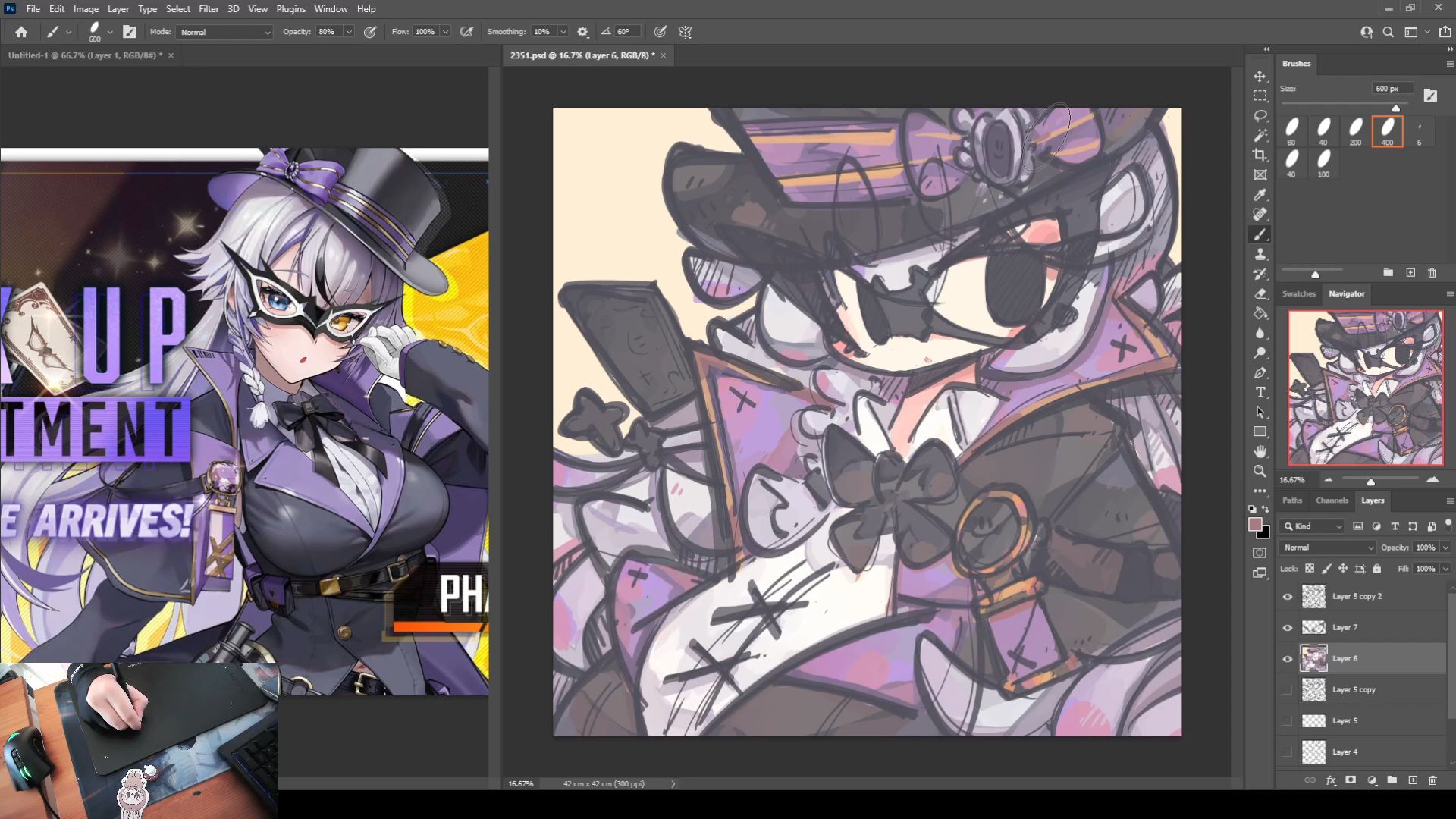The height and width of the screenshot is (819, 1456).
Task: Select the Hand tool
Action: [x=1260, y=451]
